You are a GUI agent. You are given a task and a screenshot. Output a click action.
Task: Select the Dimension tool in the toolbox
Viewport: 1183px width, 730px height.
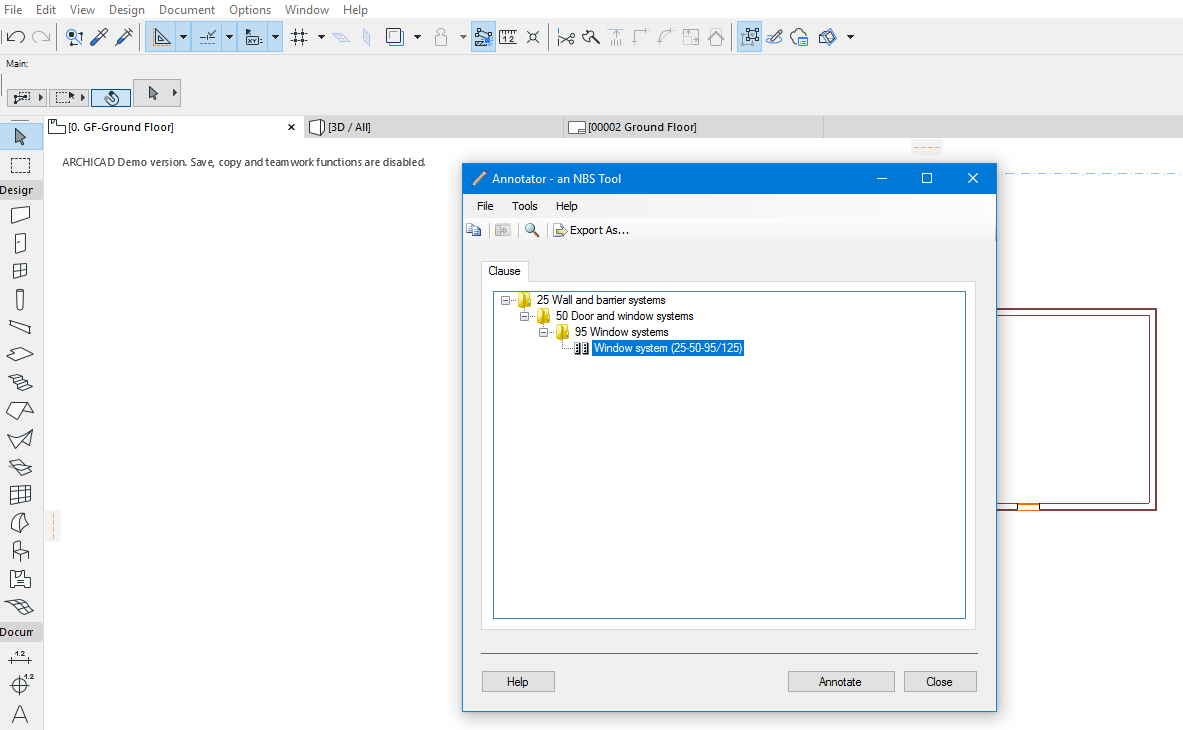point(20,658)
